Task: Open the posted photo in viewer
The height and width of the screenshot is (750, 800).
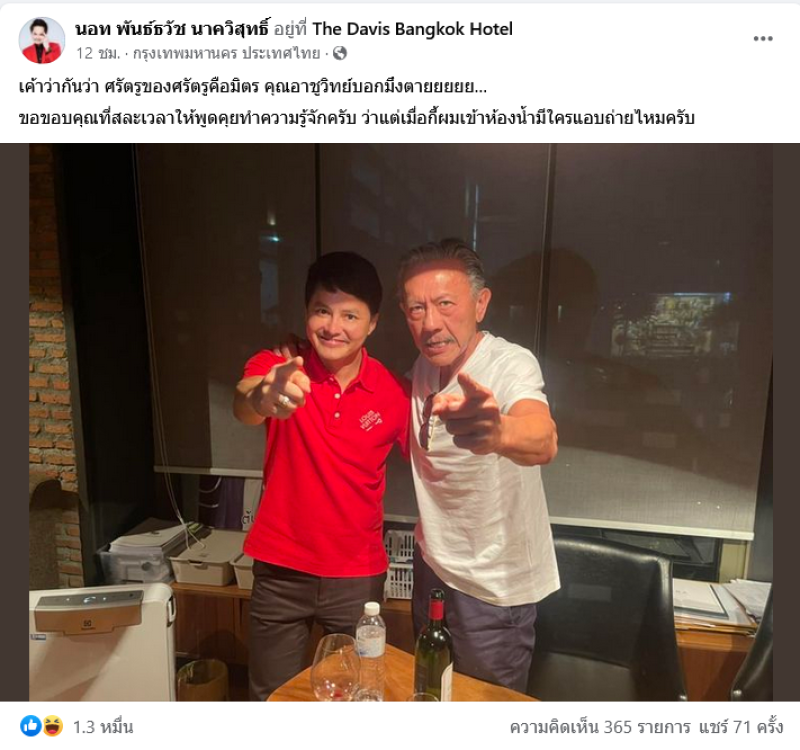Action: (x=400, y=422)
